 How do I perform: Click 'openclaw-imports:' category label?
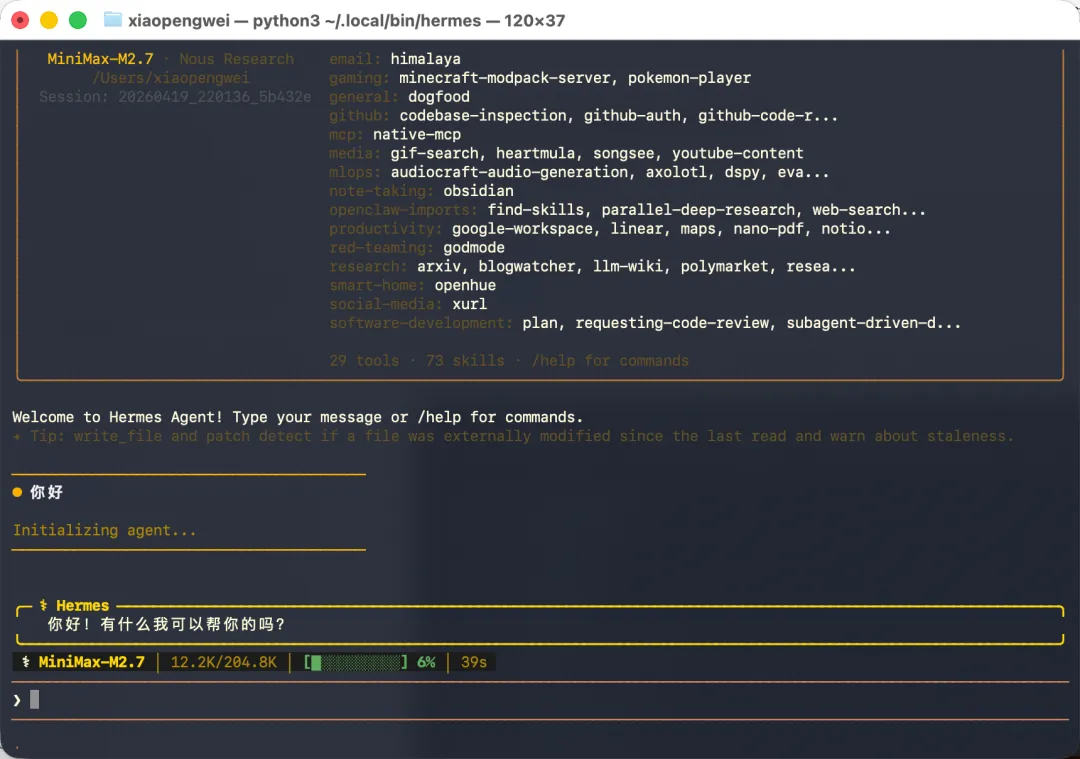(x=403, y=209)
